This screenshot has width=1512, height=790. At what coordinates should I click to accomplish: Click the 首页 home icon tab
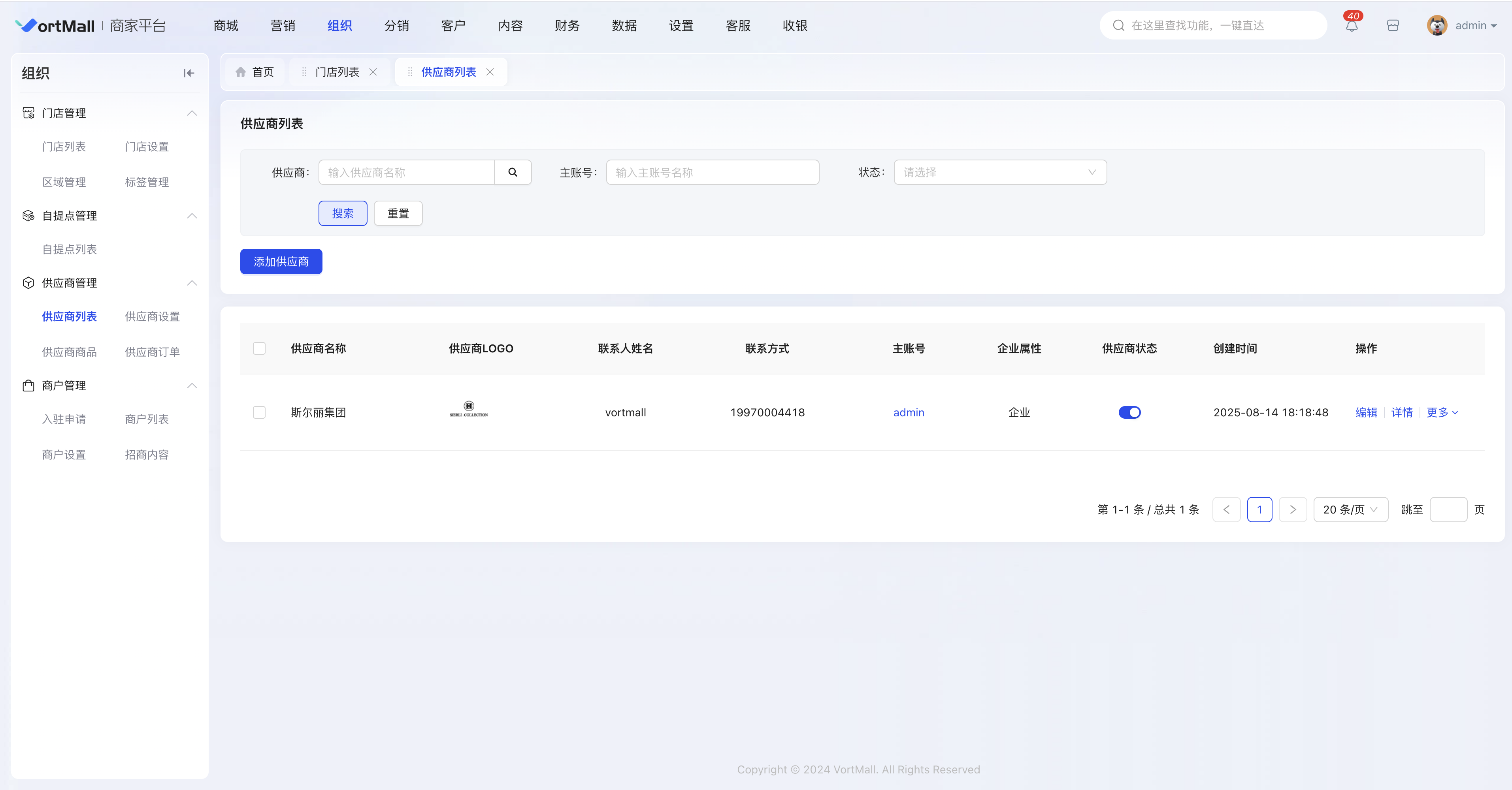coord(255,72)
